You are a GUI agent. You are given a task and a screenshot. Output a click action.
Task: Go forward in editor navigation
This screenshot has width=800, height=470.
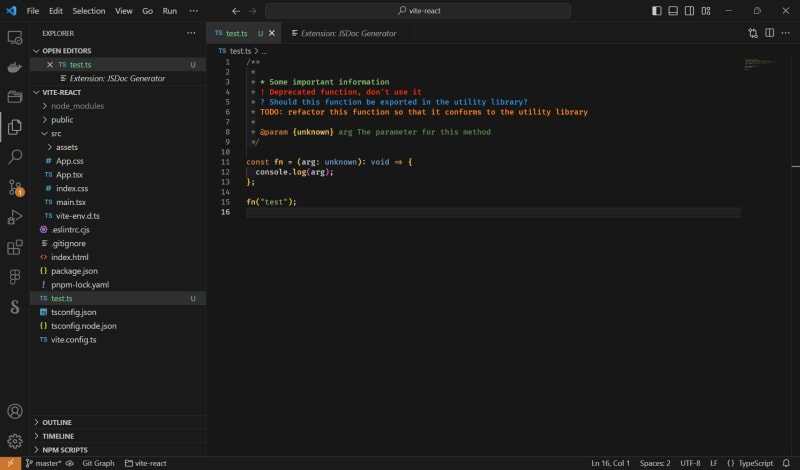click(x=253, y=11)
